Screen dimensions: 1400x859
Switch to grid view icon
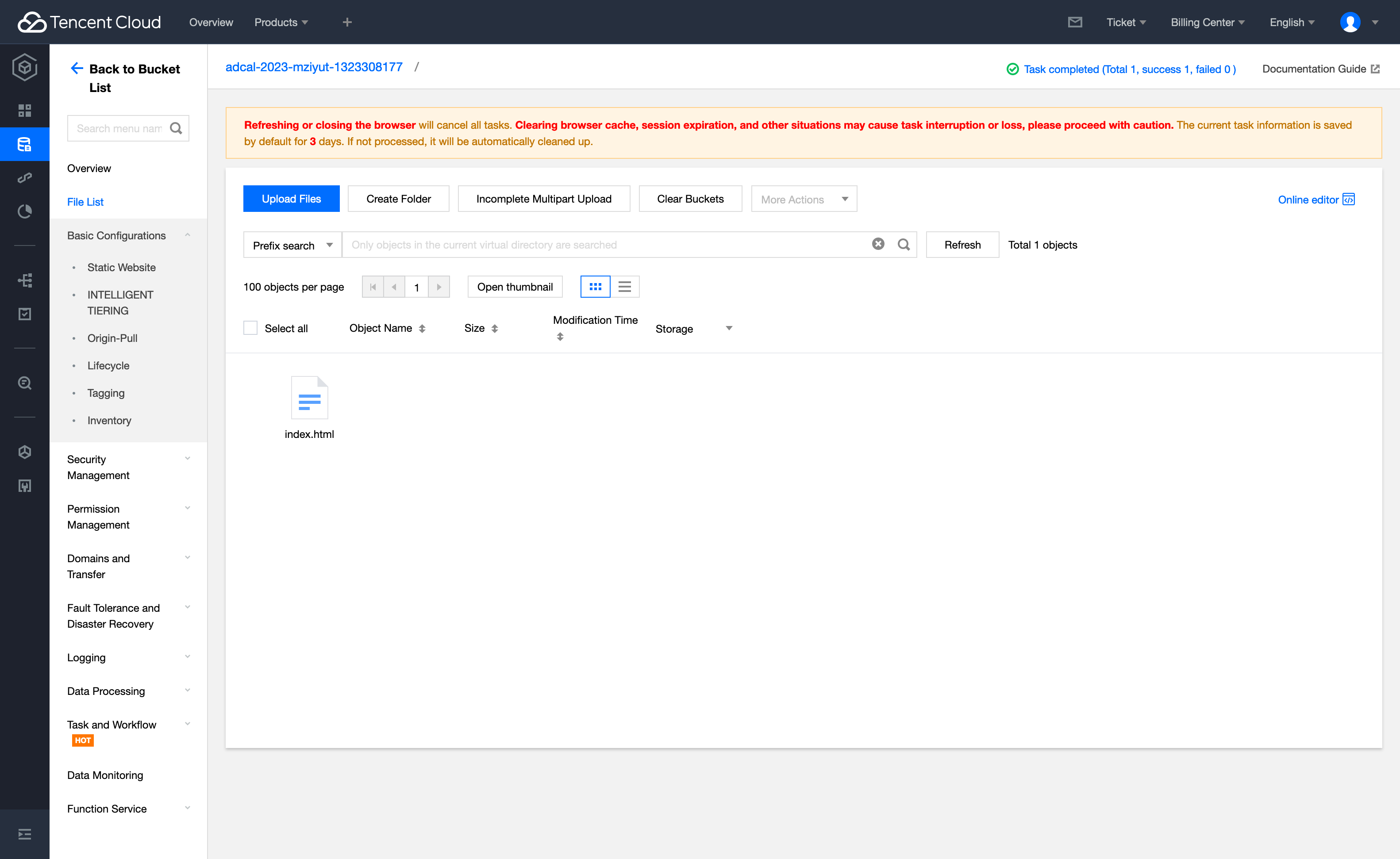pos(595,287)
